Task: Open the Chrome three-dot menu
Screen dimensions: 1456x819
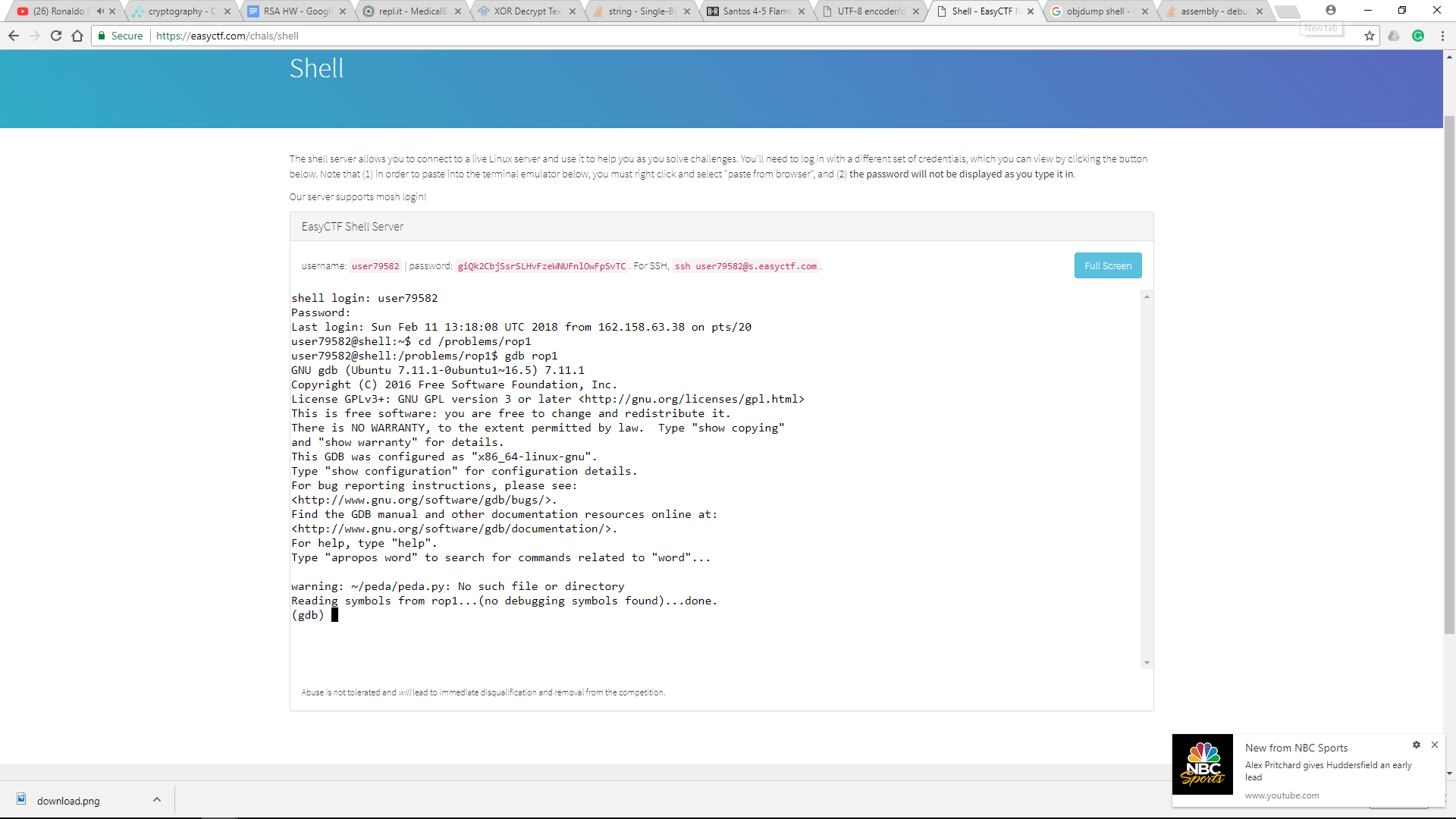Action: tap(1442, 36)
